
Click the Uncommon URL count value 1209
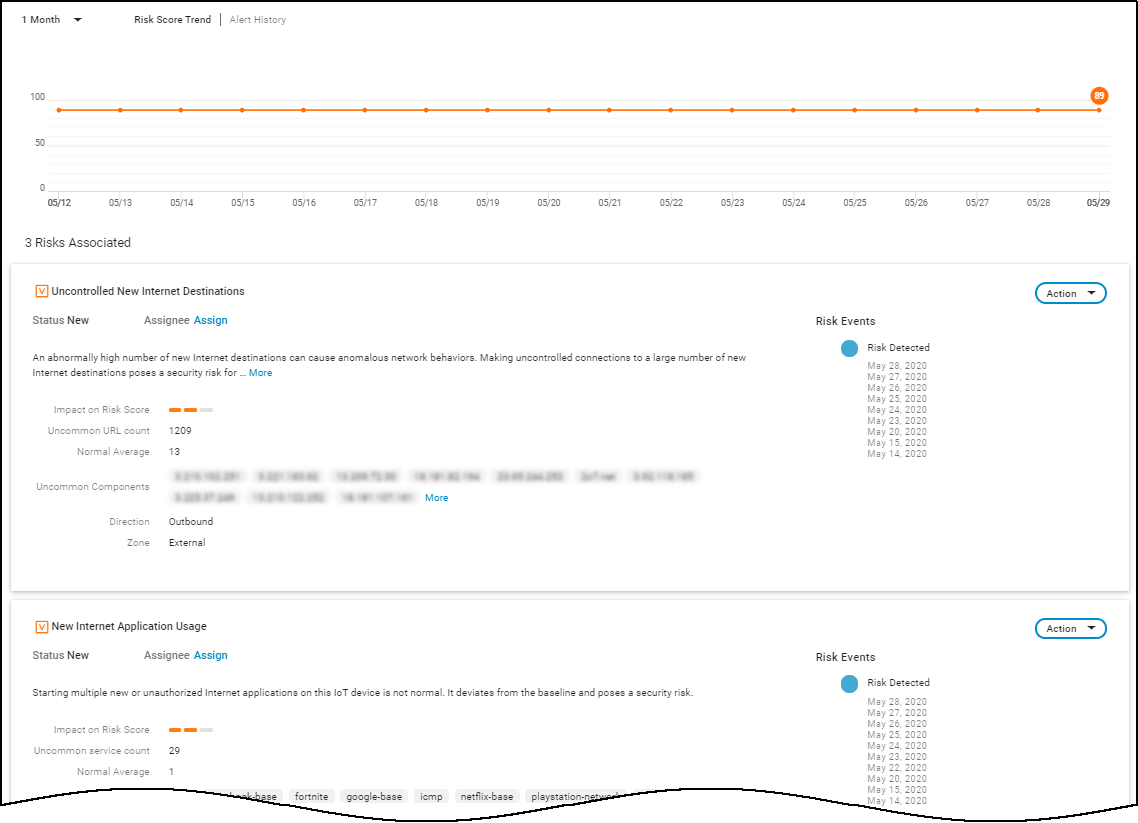pos(180,431)
